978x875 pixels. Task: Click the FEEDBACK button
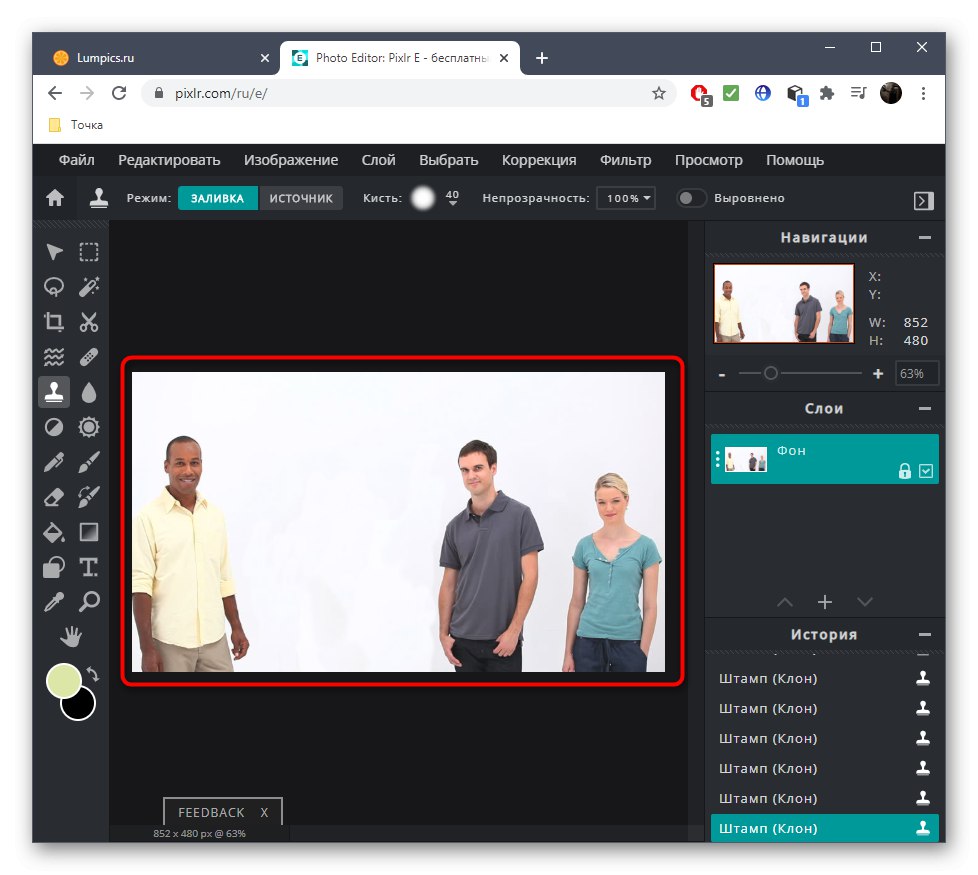click(211, 812)
